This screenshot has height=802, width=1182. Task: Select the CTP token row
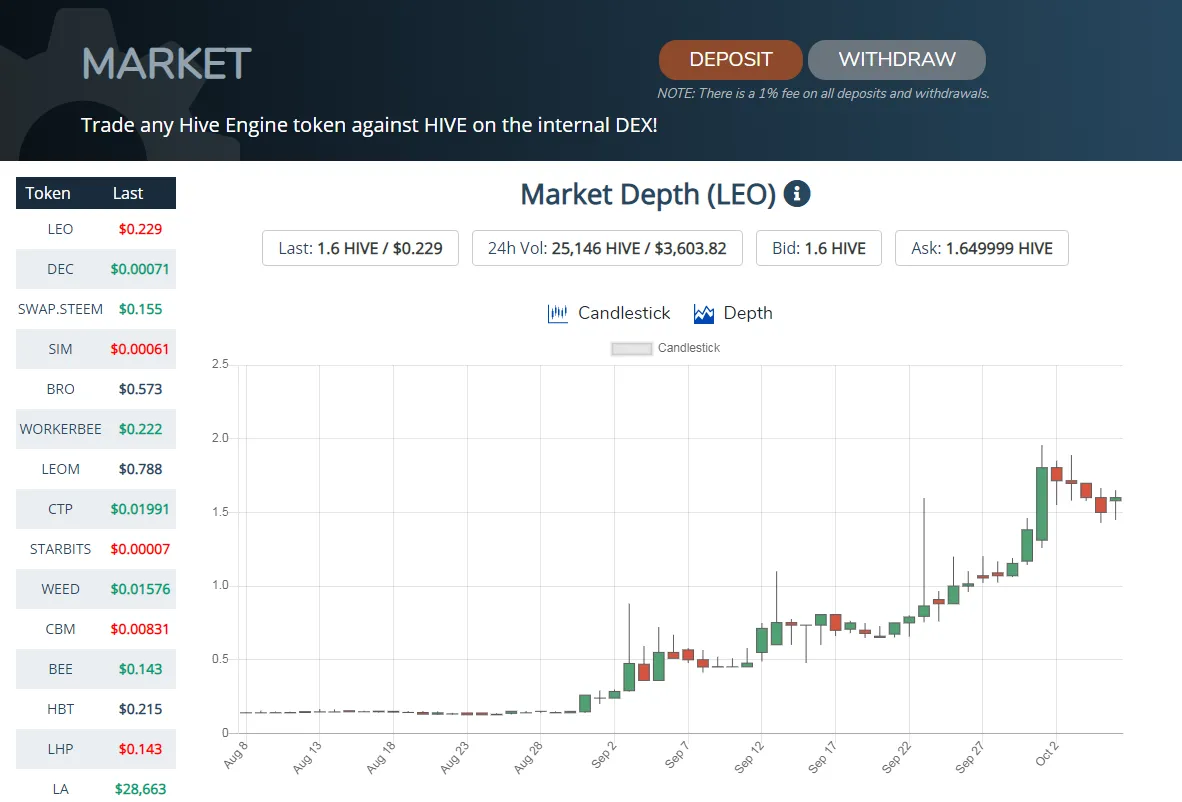tap(96, 509)
